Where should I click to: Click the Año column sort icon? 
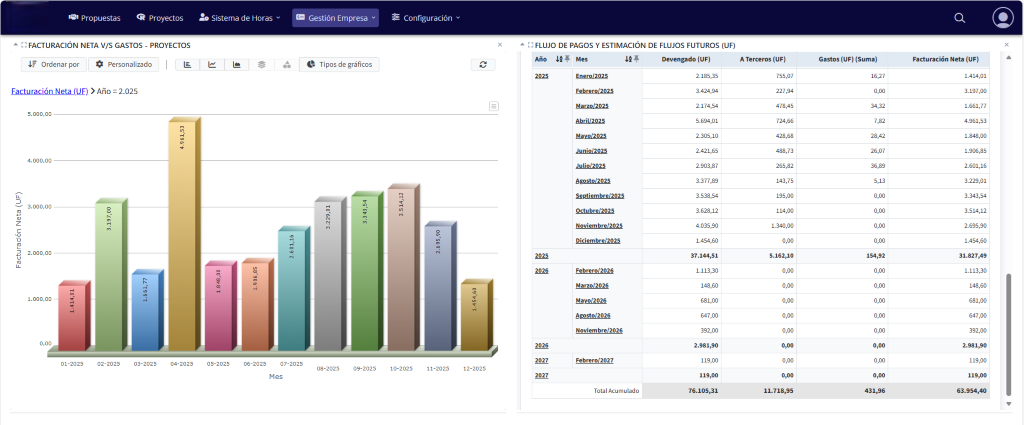click(x=559, y=59)
